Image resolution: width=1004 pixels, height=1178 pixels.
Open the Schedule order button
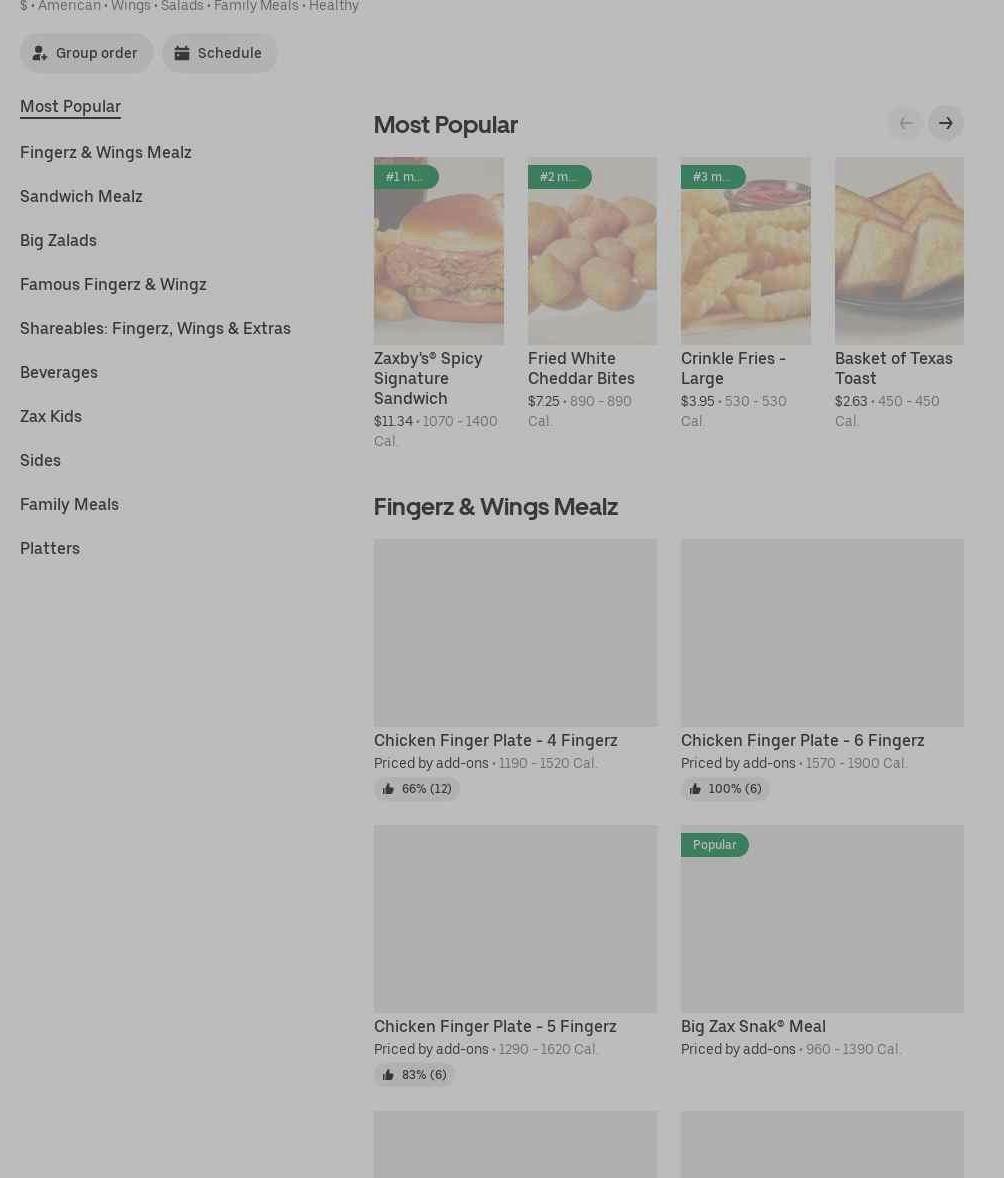pyautogui.click(x=219, y=53)
